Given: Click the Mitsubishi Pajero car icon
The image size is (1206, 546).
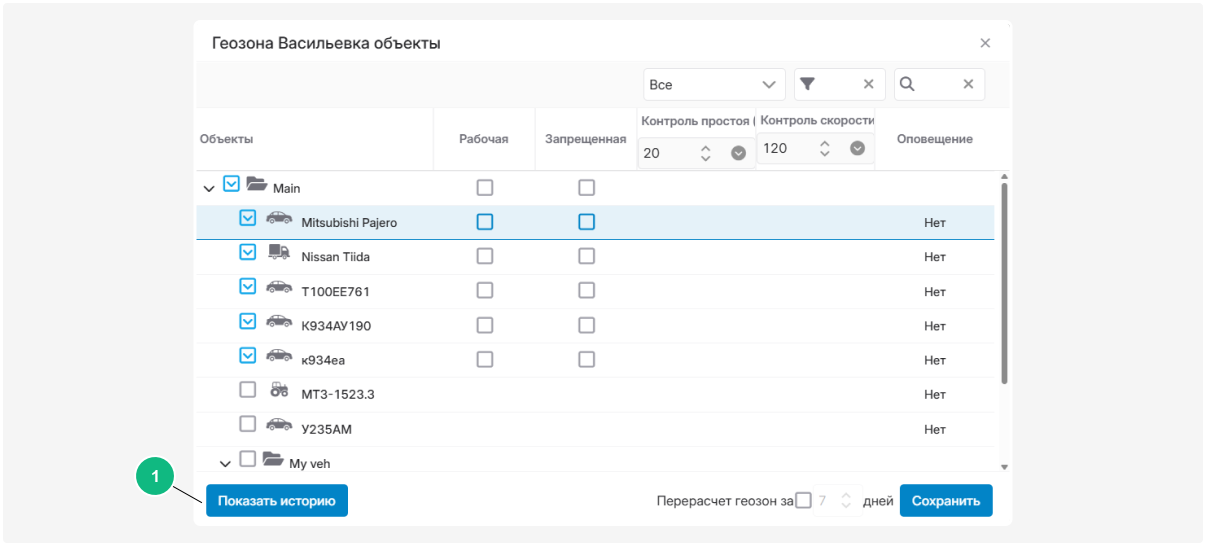Looking at the screenshot, I should coord(279,219).
